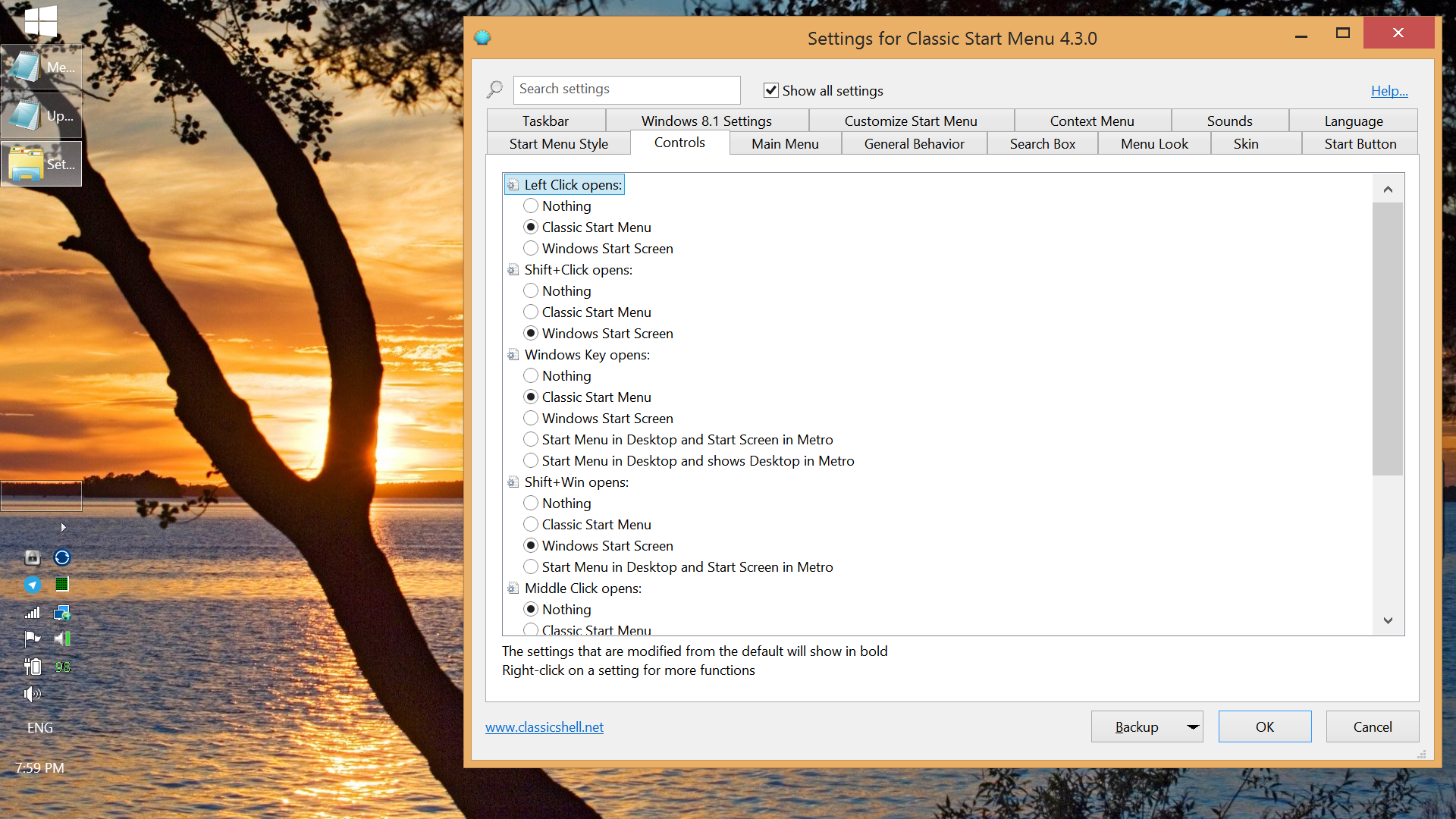Click the Classic Shell title bar icon
Viewport: 1456px width, 819px height.
click(482, 38)
